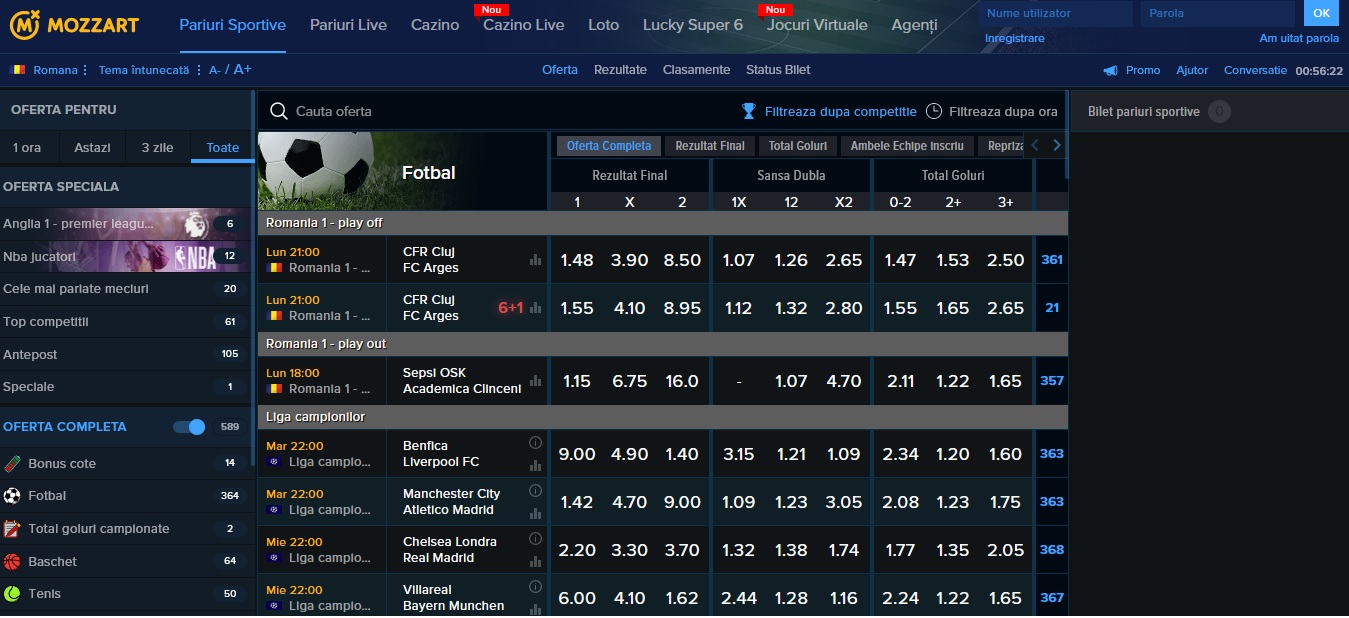Click Total goluri campionate icon
This screenshot has height=618, width=1349.
12,528
